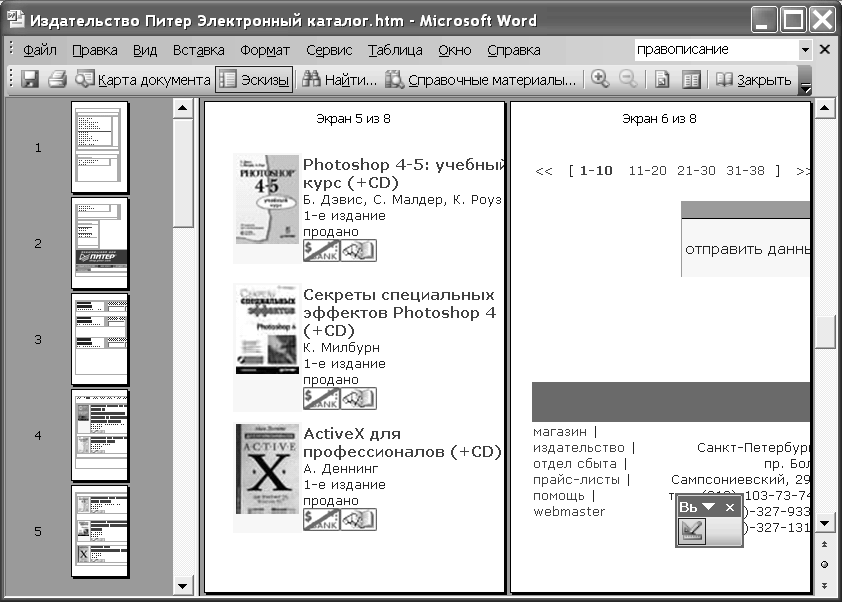Screen dimensions: 842x602
Task: Click the book order icon under Photoshop 4-5
Action: click(x=358, y=250)
